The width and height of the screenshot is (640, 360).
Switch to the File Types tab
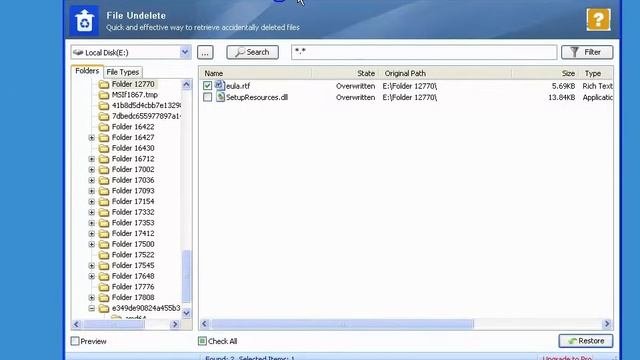[x=122, y=72]
